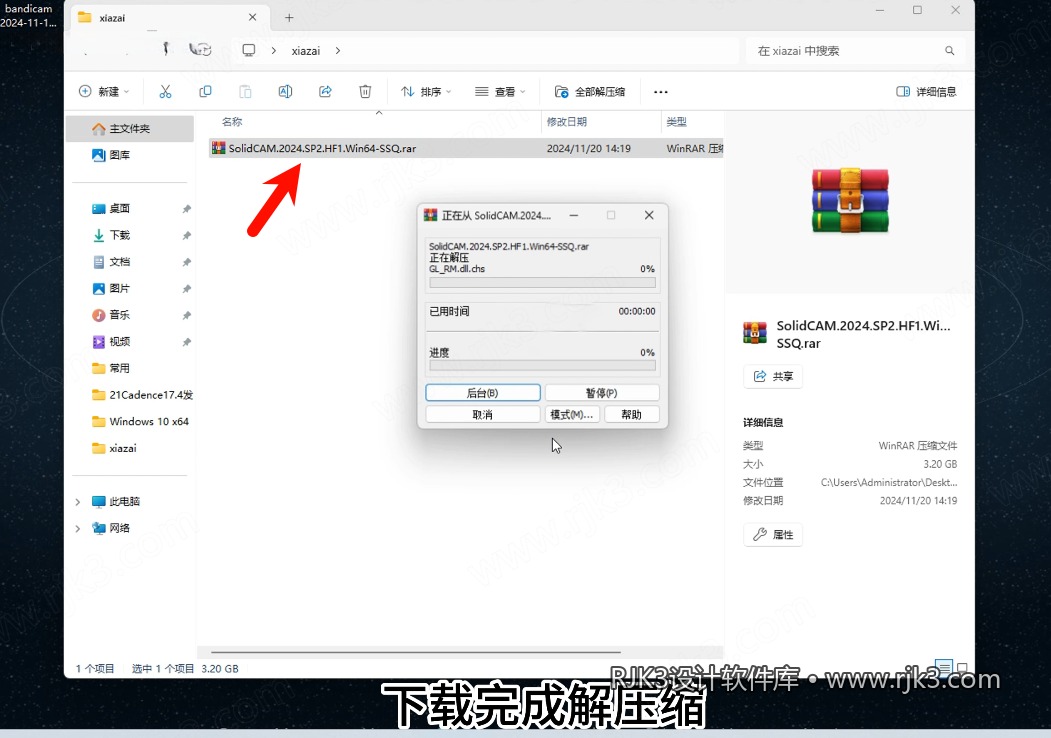Click the Up arrow navigation icon

166,49
